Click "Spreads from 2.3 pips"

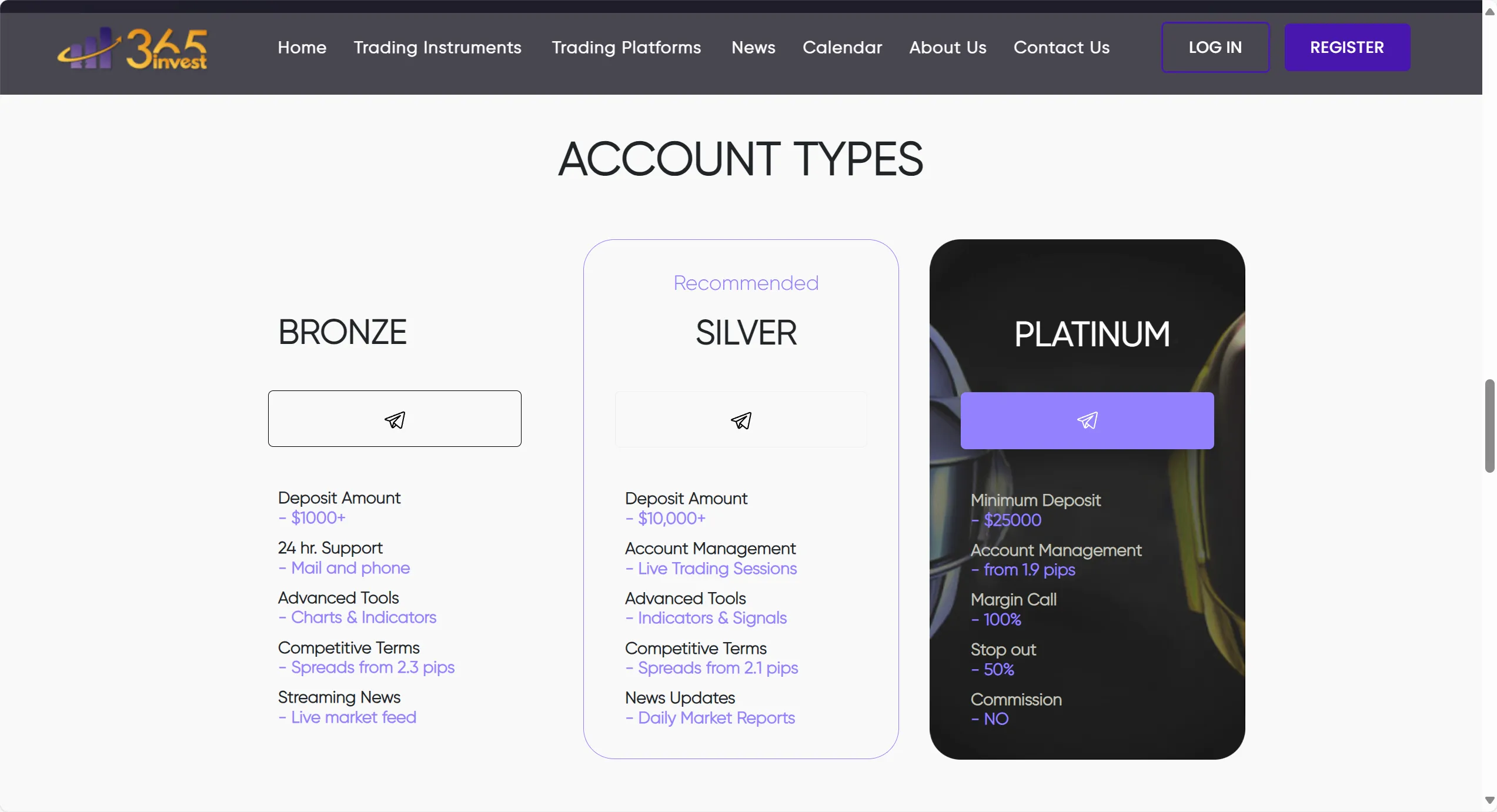pos(373,667)
